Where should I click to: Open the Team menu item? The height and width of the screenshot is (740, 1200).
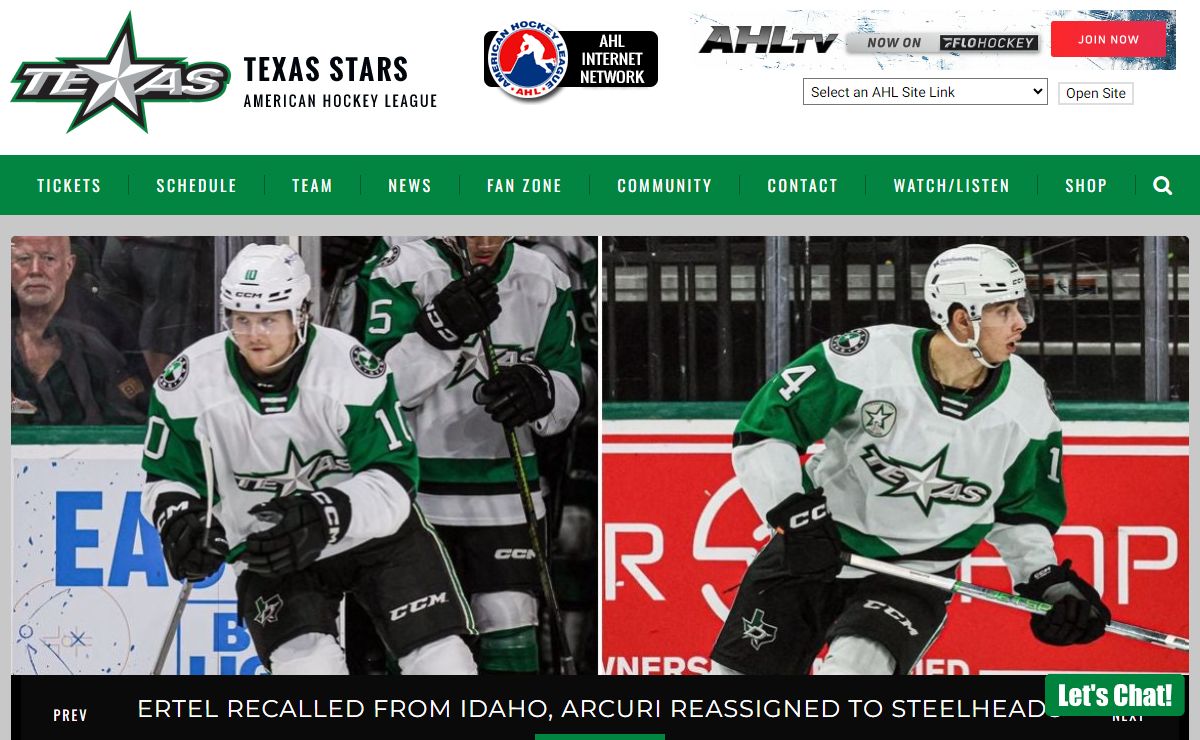[x=312, y=186]
